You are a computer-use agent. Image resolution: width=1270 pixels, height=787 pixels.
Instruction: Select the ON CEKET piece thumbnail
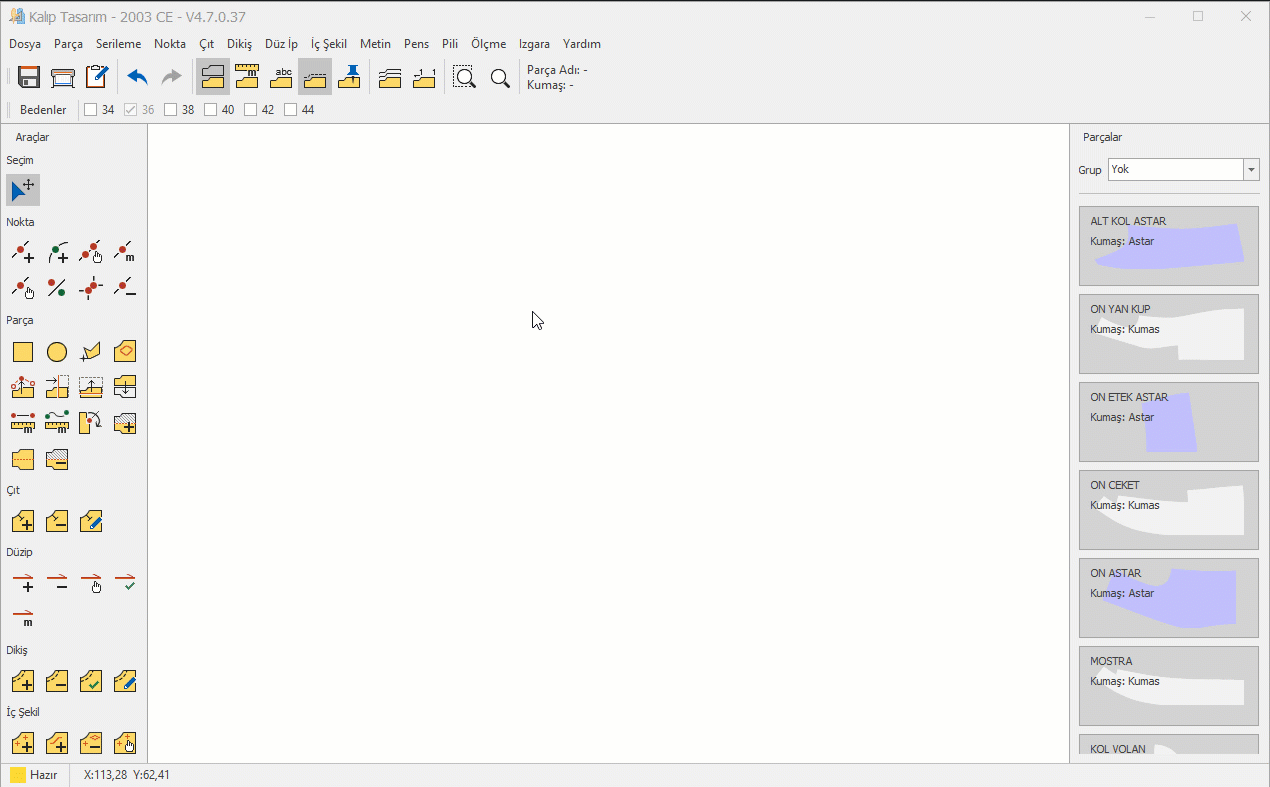(1168, 510)
